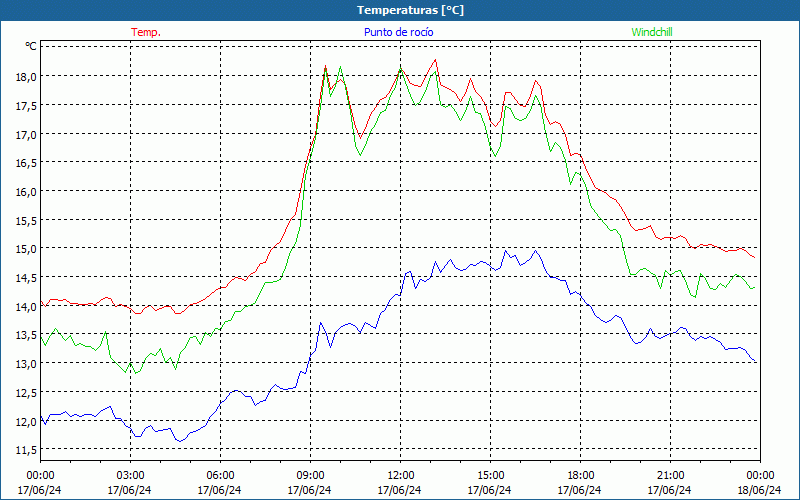Click the 15,0 y-axis value

tap(28, 249)
